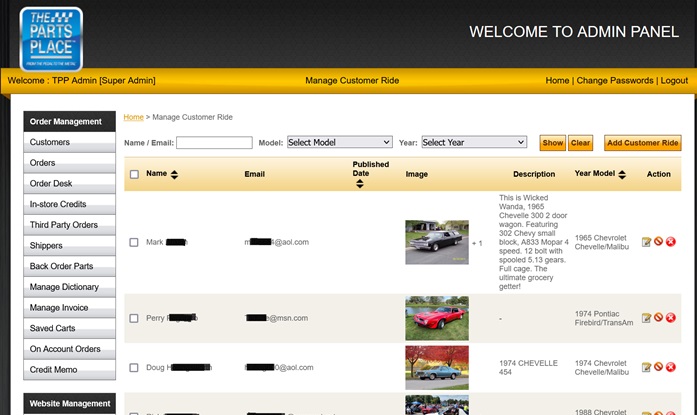Click block icon for Doug's 1974 Chevelle
The height and width of the screenshot is (415, 697).
click(x=658, y=368)
